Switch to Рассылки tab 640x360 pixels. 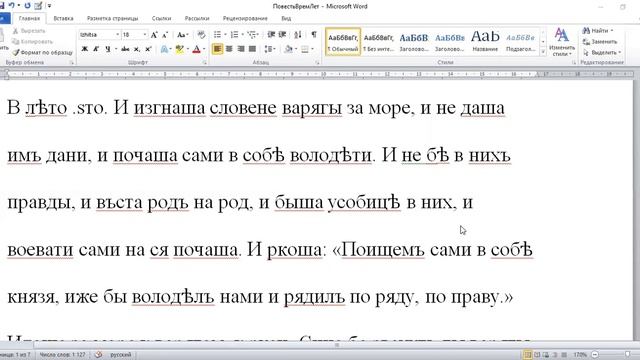click(197, 18)
